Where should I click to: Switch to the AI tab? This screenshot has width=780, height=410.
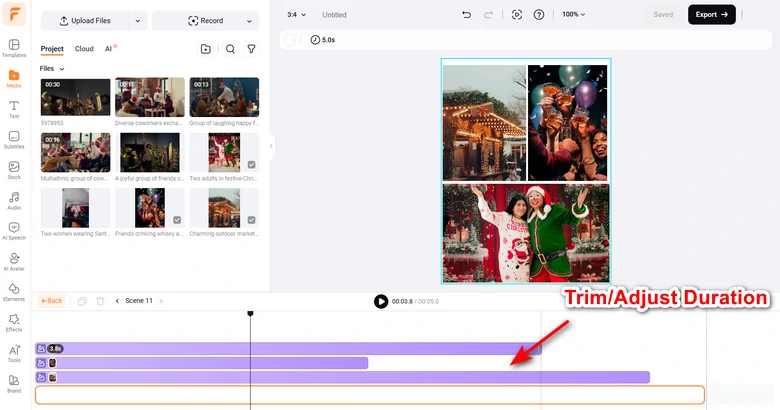click(110, 48)
